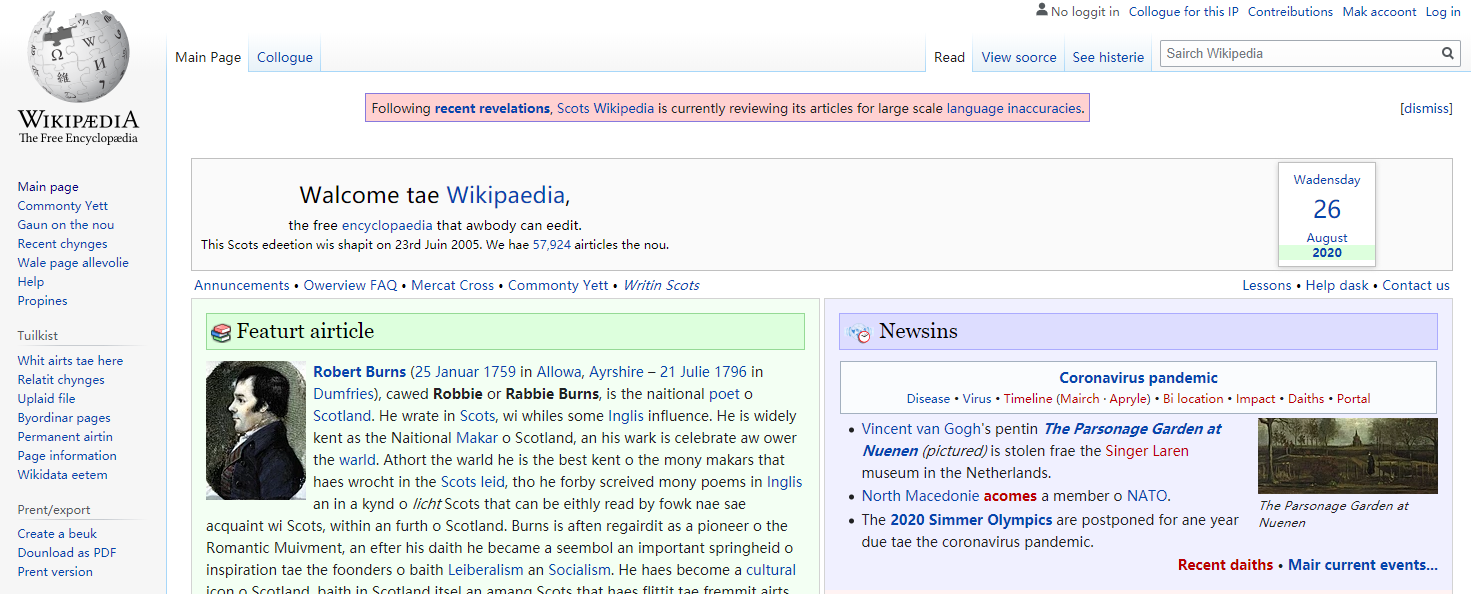Open the Wikipaedia link in welcome heading
The image size is (1471, 594).
point(506,195)
